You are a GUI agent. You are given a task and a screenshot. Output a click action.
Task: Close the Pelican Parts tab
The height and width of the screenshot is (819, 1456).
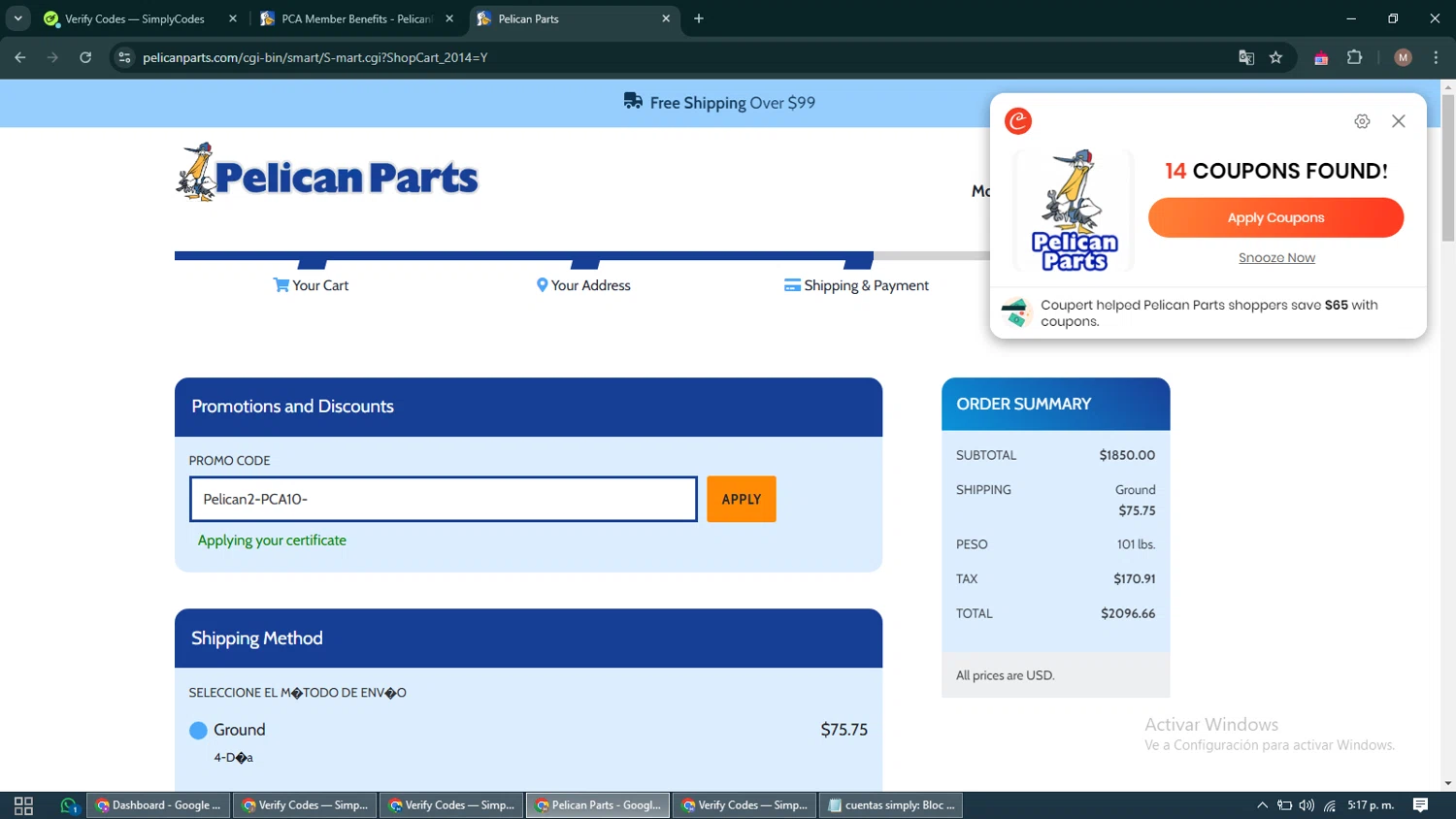[x=666, y=18]
